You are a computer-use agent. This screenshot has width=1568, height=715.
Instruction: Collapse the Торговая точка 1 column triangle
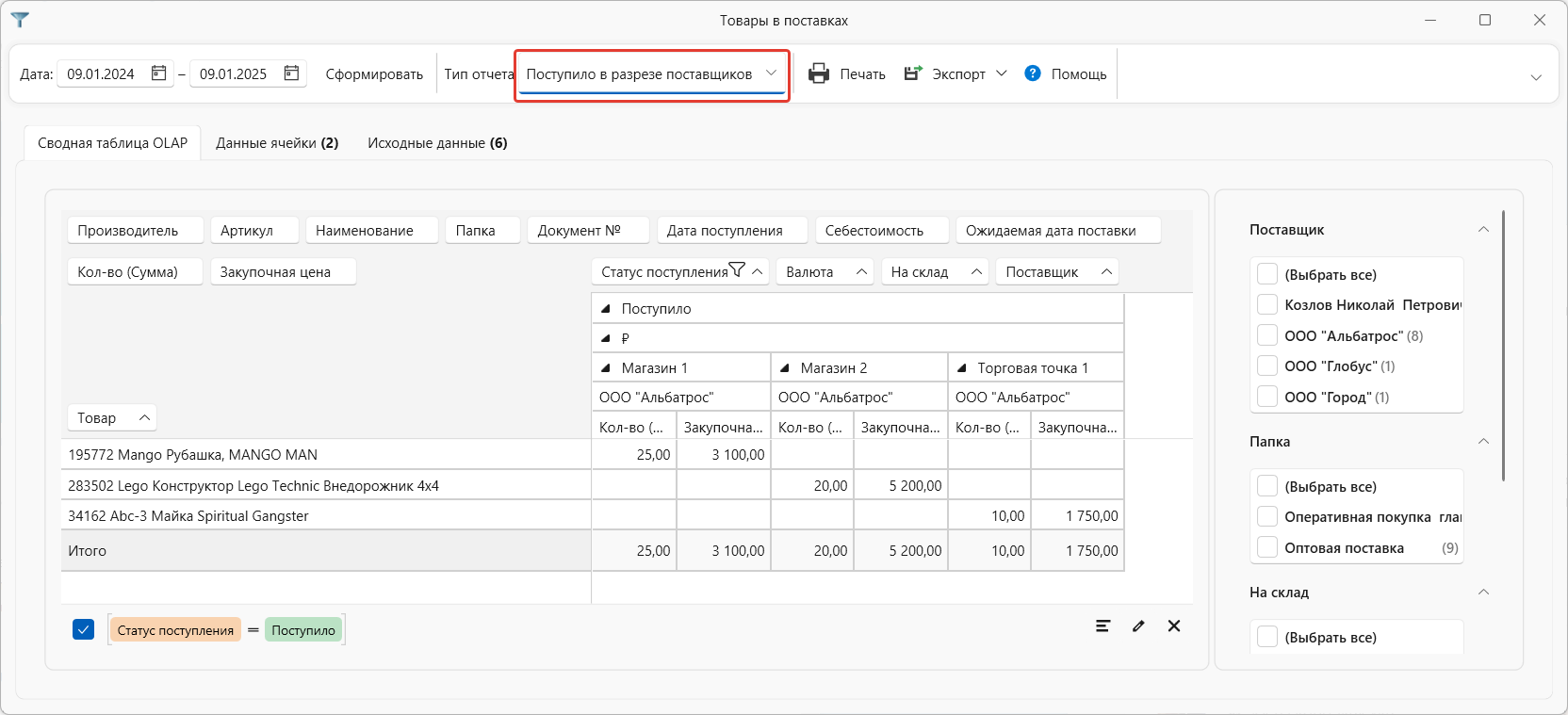pyautogui.click(x=962, y=368)
